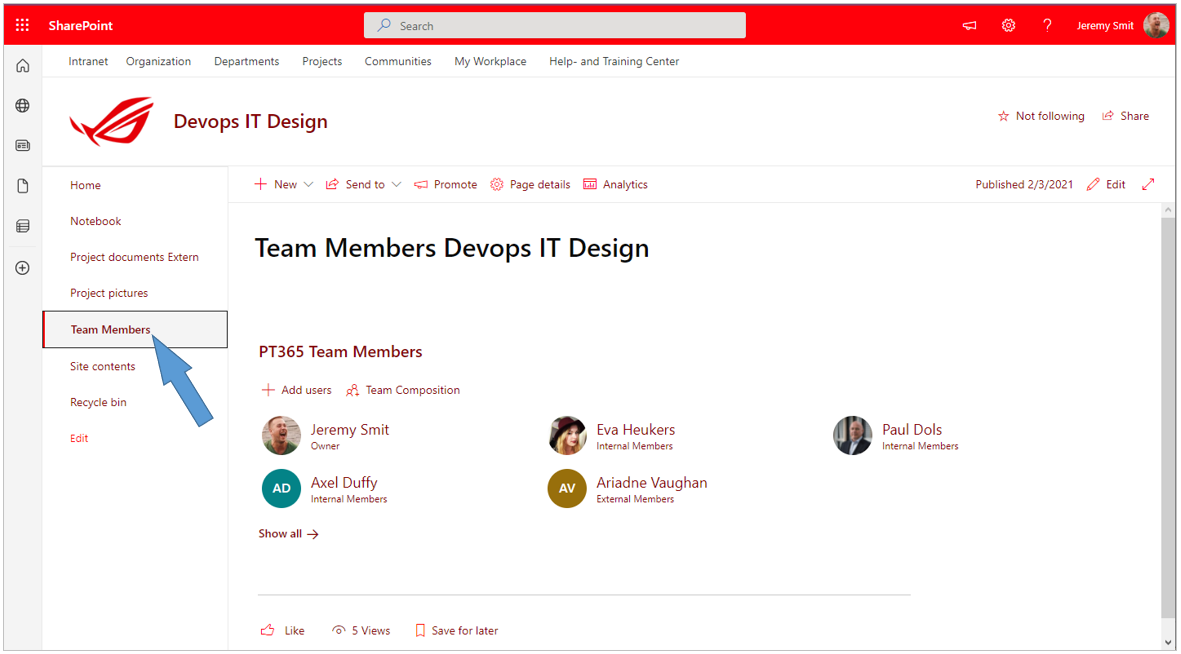Open My files icon in app bar
Screen dimensions: 1181x654
(x=23, y=185)
